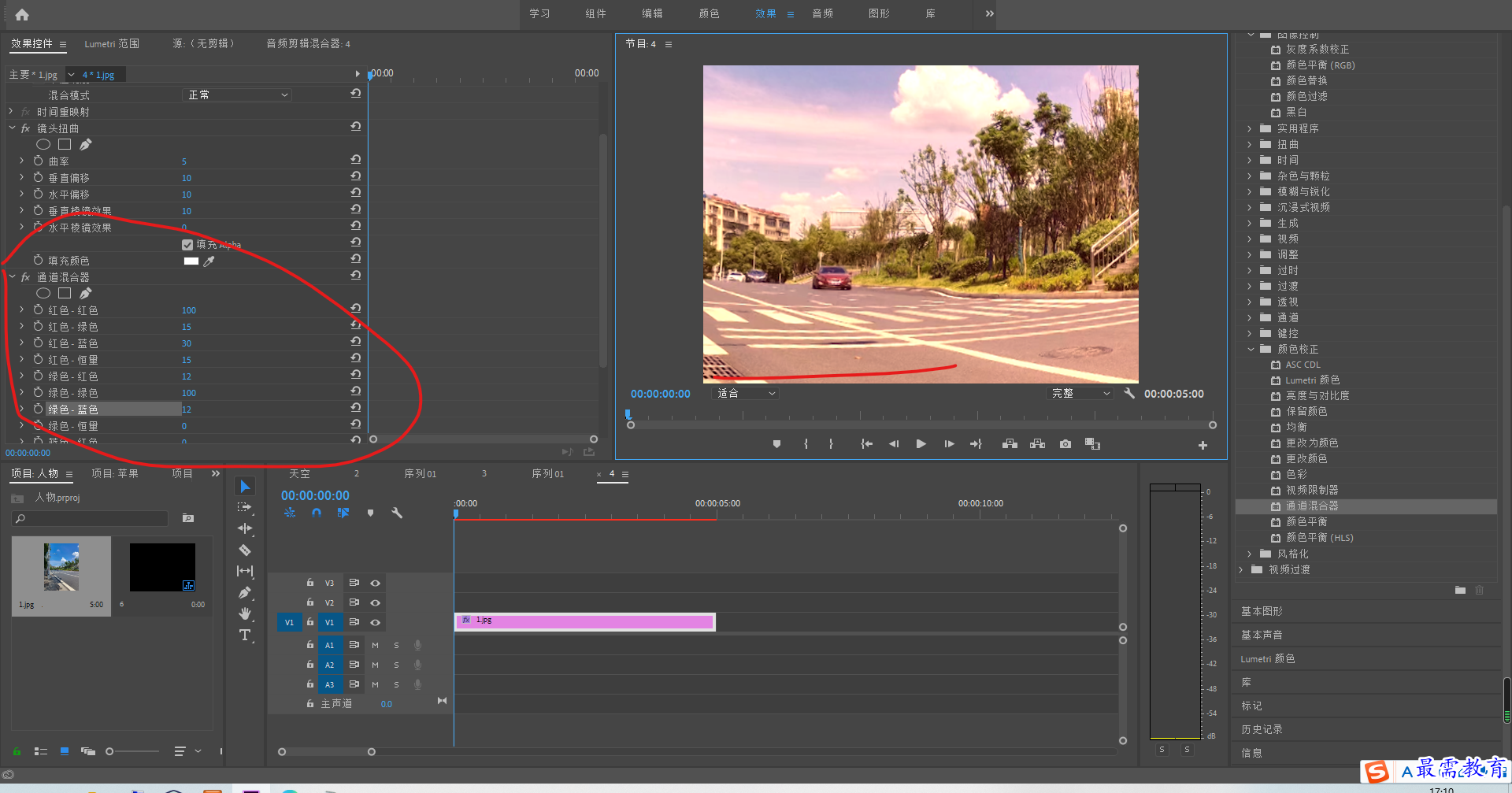Select the Ripple Edit tool

pos(245,528)
